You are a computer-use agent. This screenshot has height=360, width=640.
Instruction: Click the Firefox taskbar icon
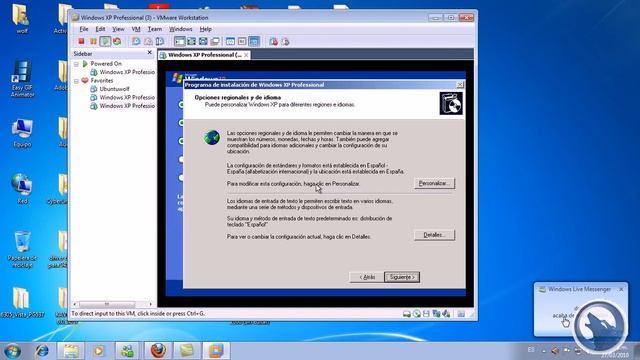(x=158, y=350)
